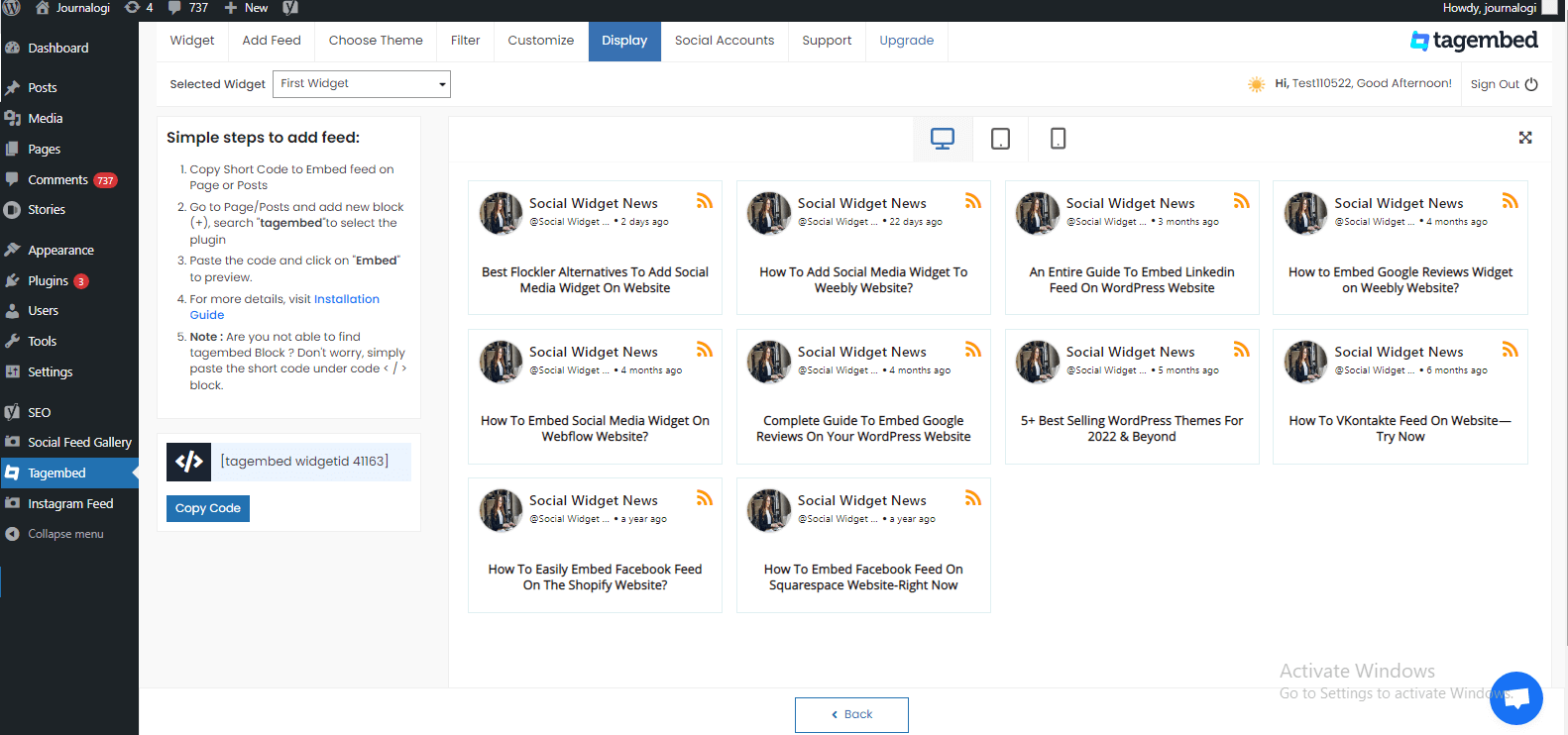Switch to tablet preview mode
The width and height of the screenshot is (1568, 735).
(1001, 139)
